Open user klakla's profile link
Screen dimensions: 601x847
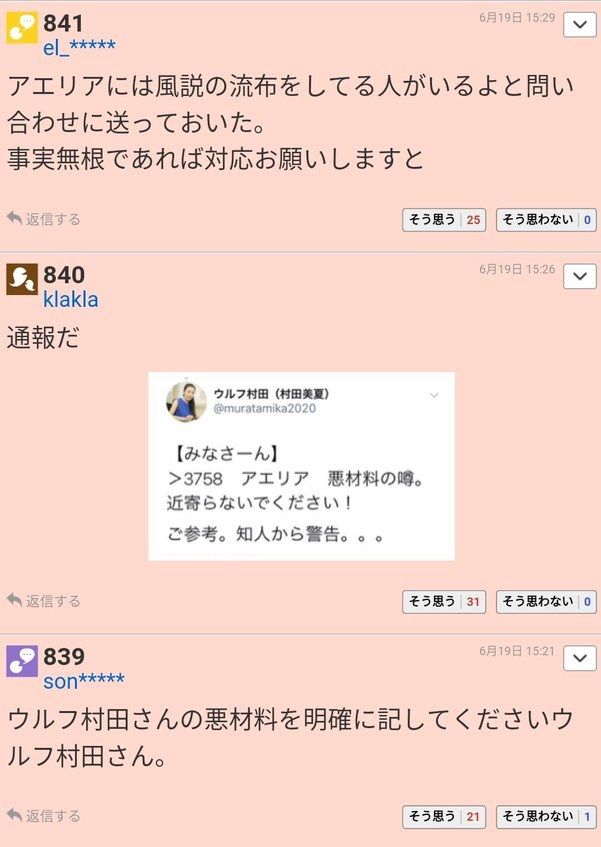71,300
